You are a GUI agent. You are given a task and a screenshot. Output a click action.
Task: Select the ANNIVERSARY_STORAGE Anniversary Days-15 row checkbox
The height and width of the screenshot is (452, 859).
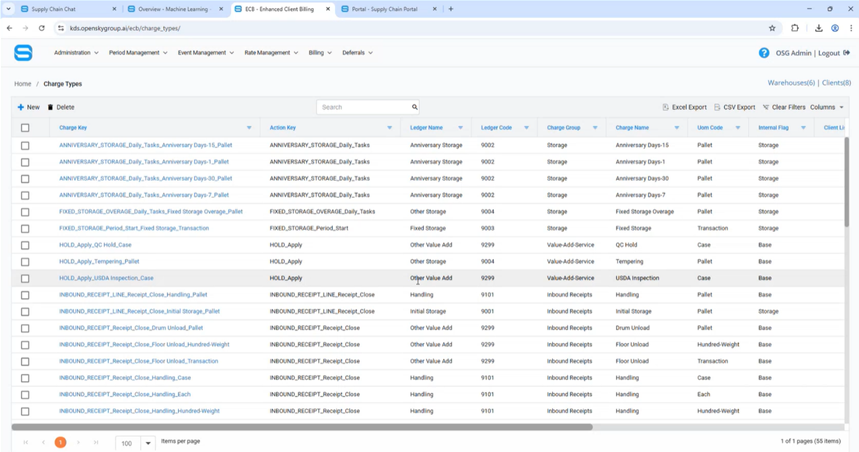(25, 145)
